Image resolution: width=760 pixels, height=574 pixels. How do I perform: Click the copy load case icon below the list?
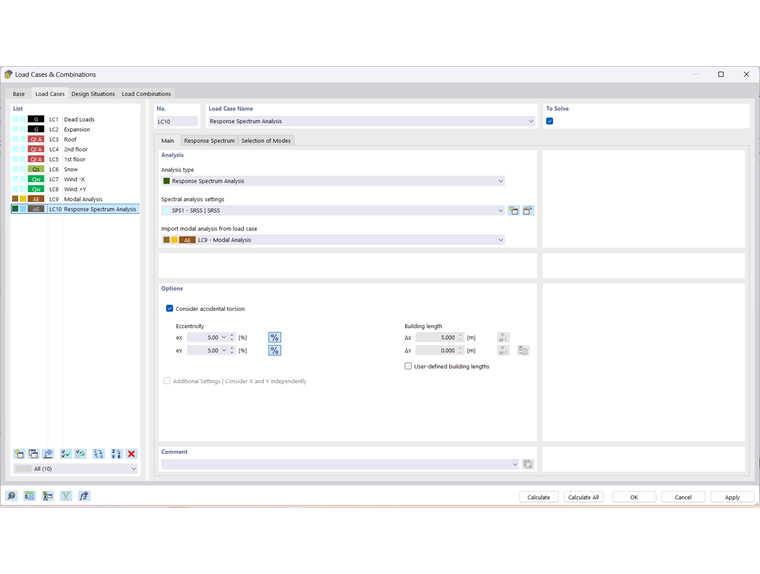pyautogui.click(x=33, y=454)
